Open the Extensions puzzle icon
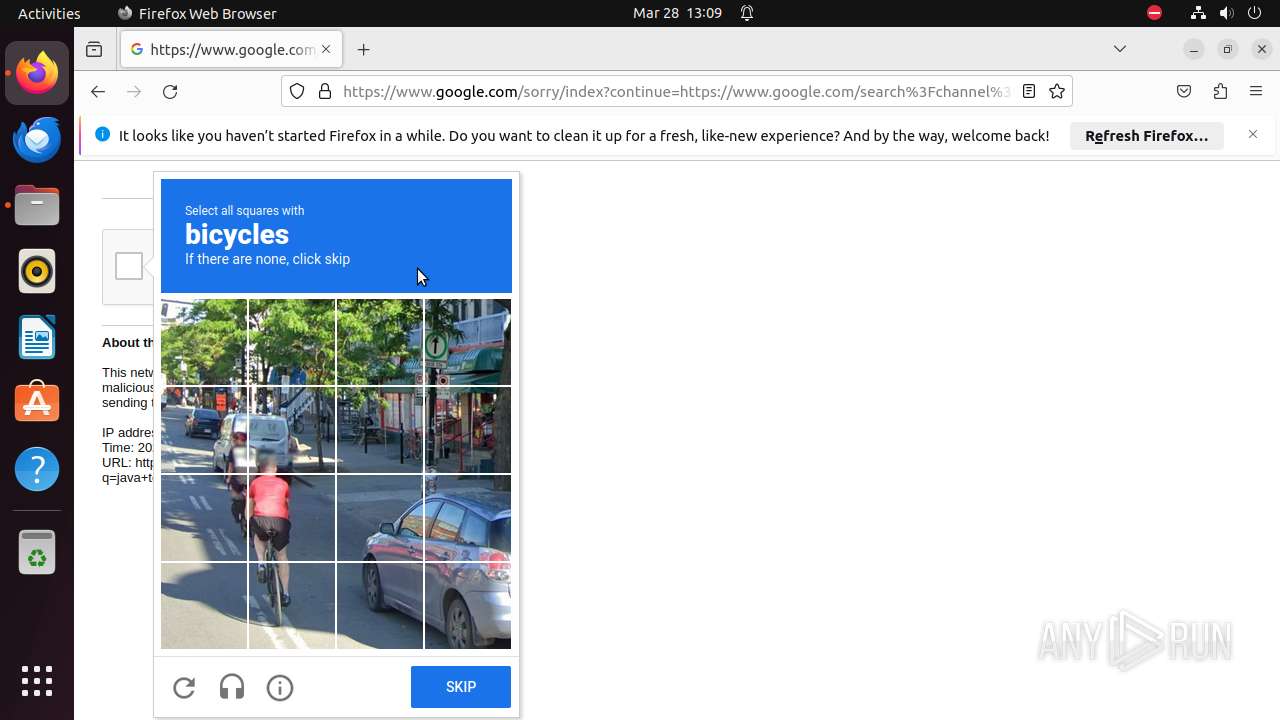The width and height of the screenshot is (1280, 720). pos(1220,91)
